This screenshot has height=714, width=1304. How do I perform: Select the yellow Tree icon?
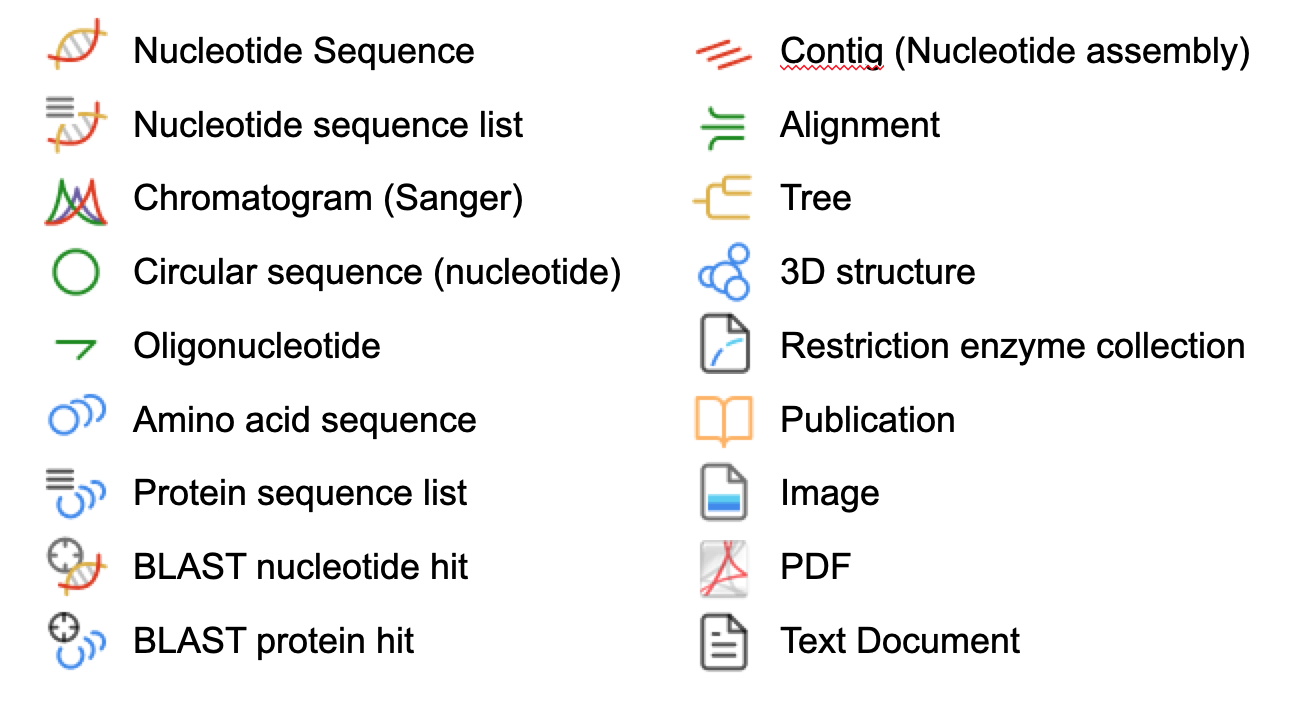pyautogui.click(x=723, y=198)
